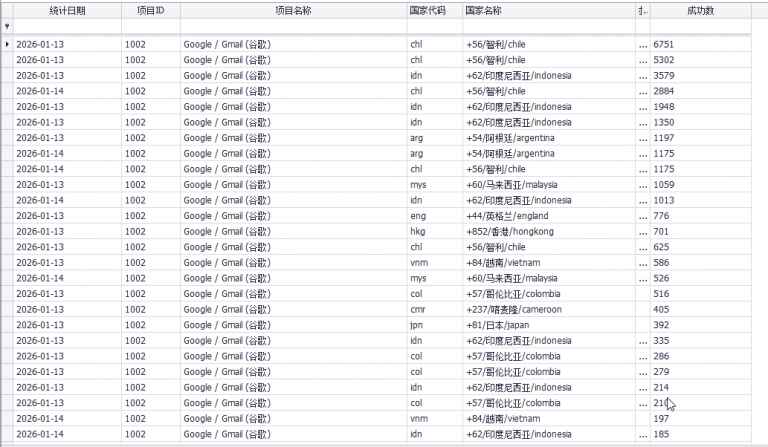
Task: Select the success count cell 286
Action: [700, 356]
